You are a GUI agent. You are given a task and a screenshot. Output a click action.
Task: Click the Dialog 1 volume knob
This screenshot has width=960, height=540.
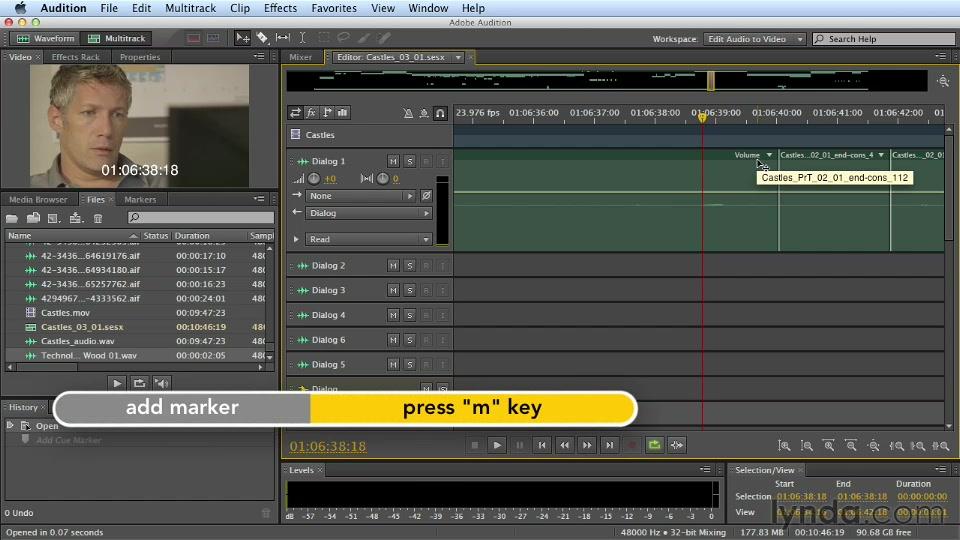coord(313,179)
